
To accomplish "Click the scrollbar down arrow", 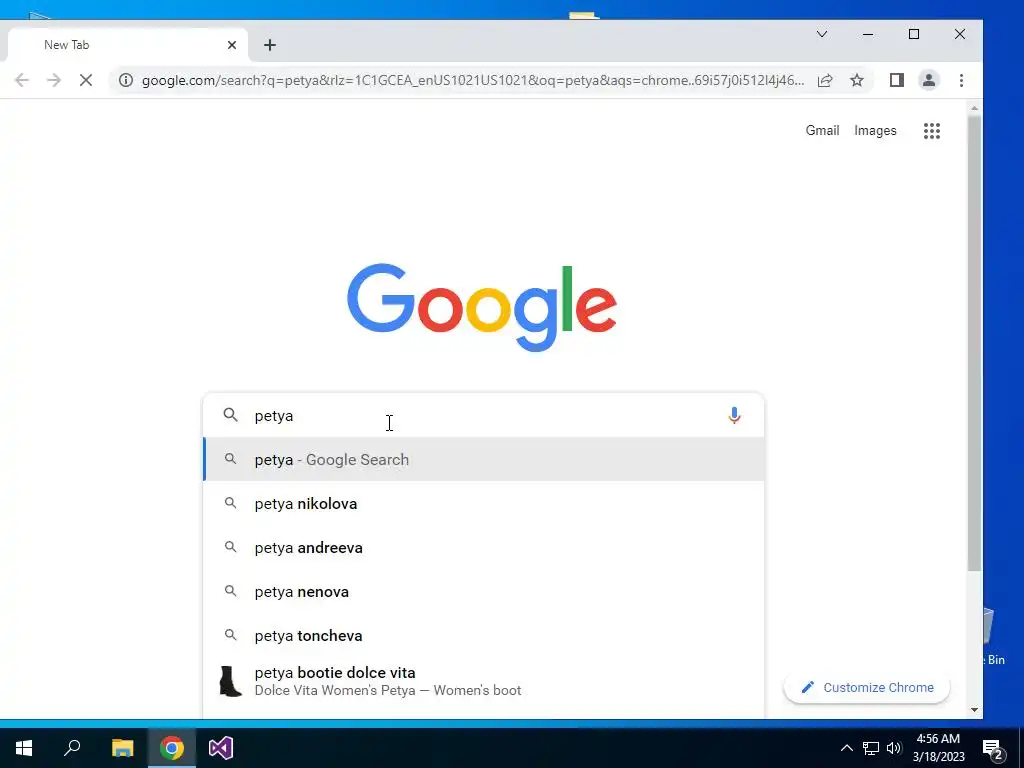I will (974, 710).
